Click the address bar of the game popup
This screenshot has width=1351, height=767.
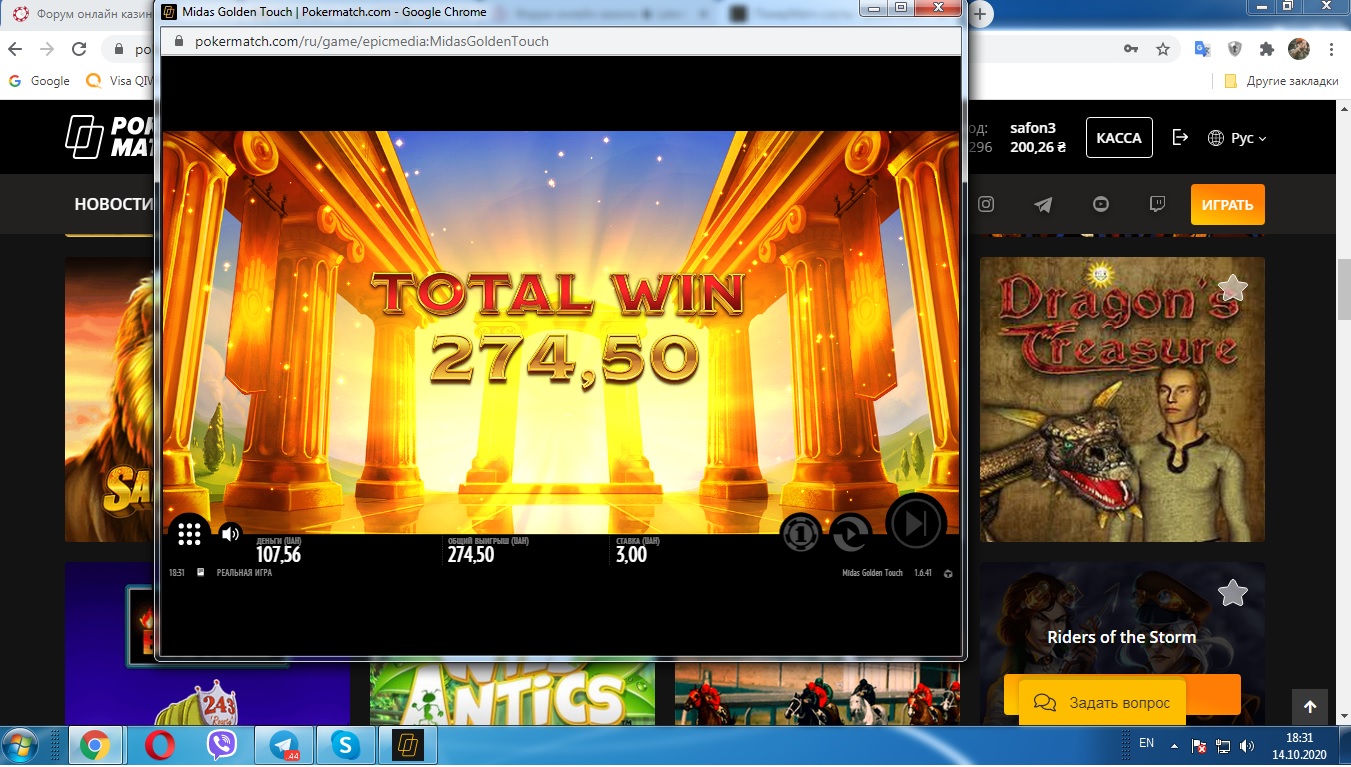point(560,41)
